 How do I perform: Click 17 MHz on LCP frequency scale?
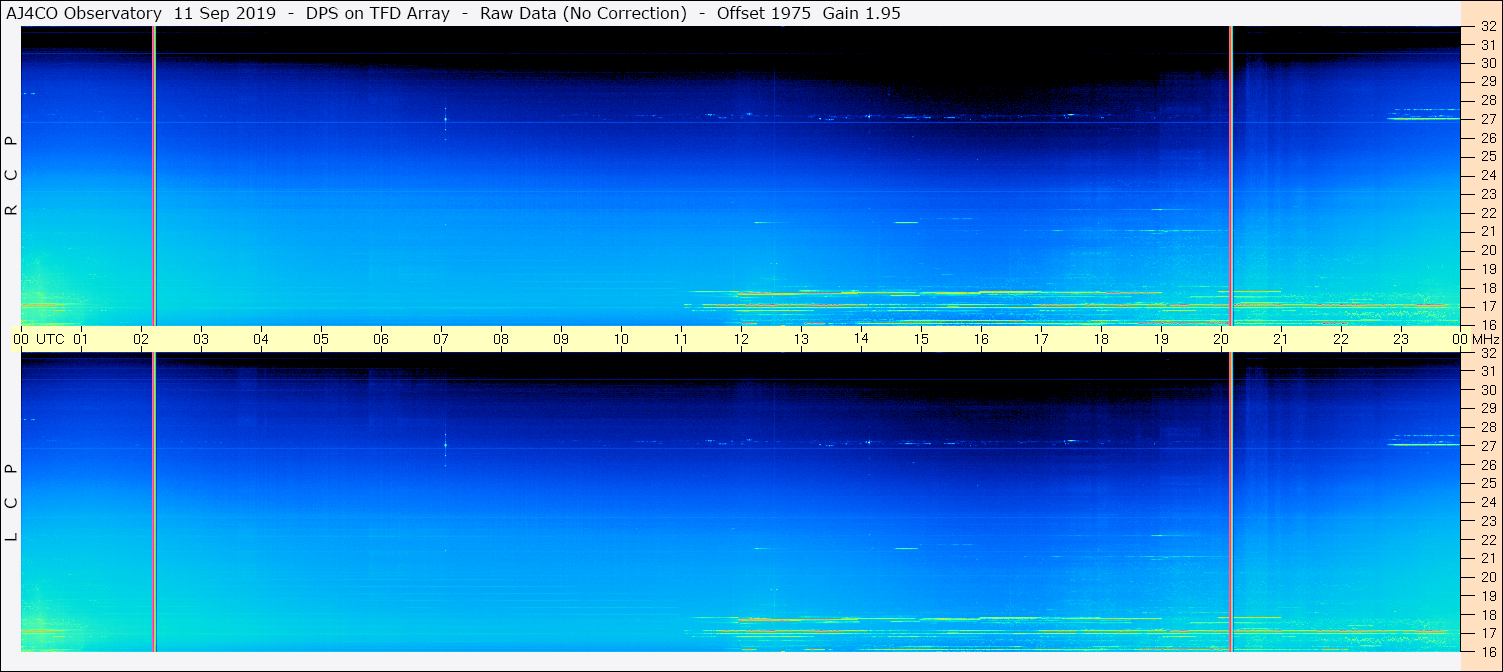[1488, 633]
